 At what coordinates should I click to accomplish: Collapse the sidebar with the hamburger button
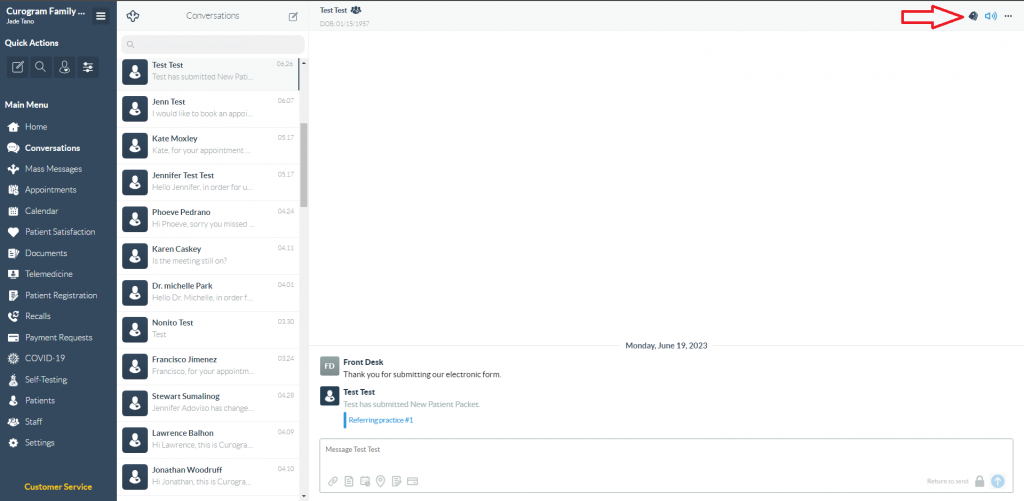coord(100,16)
